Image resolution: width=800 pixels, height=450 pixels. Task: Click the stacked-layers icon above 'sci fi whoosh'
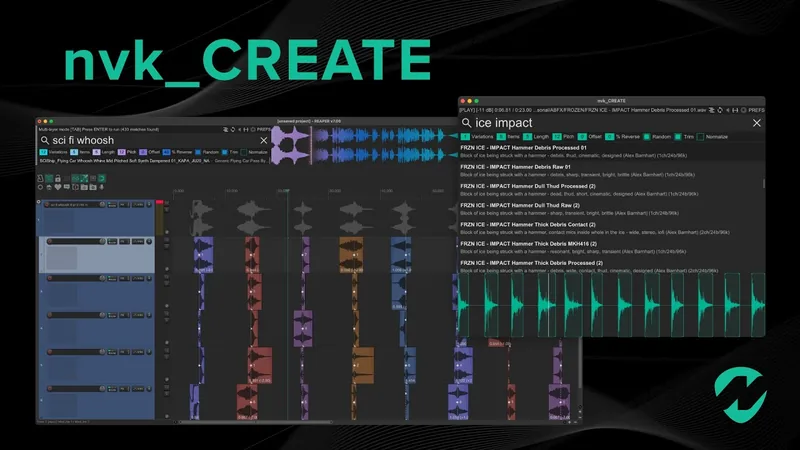pos(226,130)
